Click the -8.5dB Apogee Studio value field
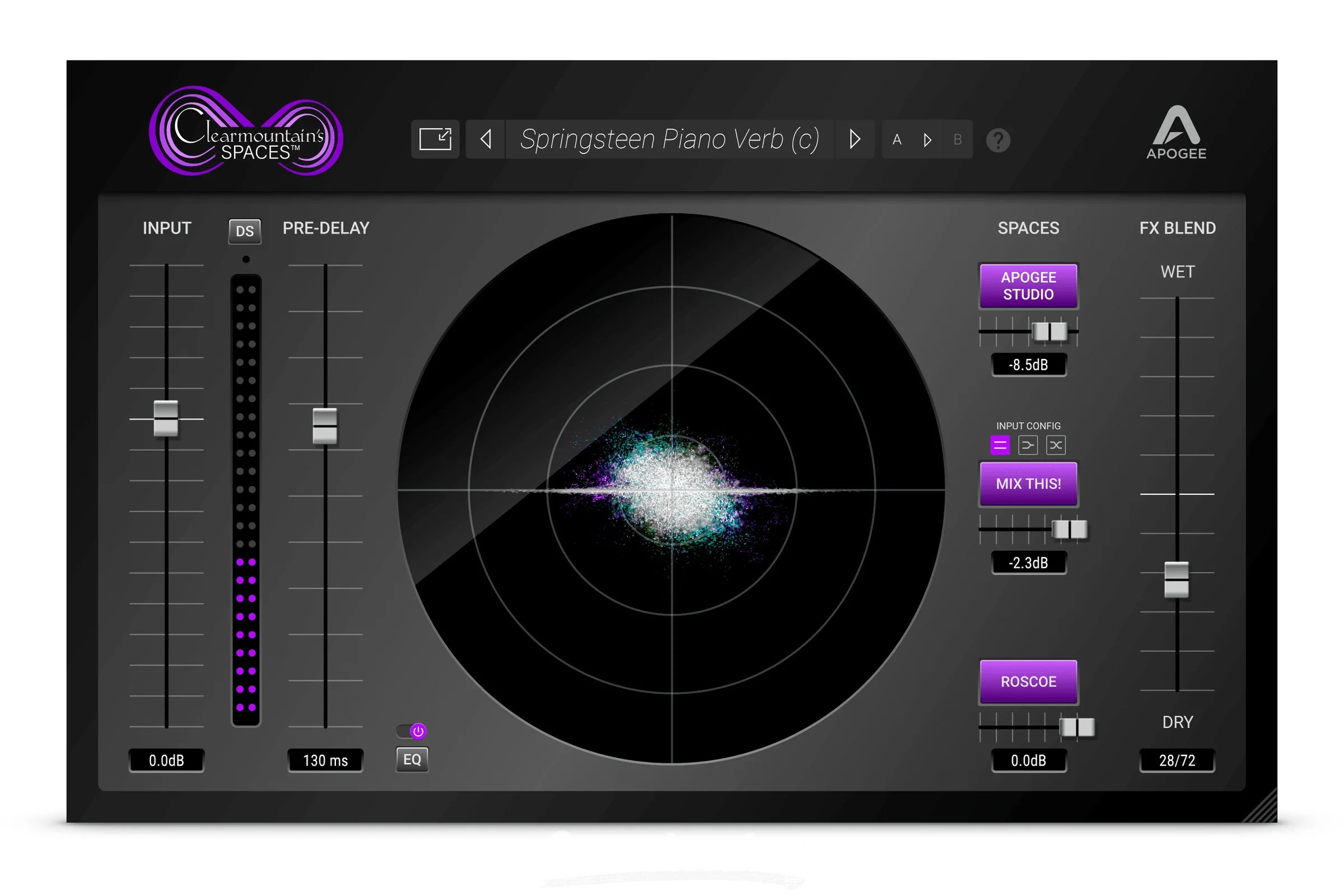Viewport: 1344px width, 896px height. click(x=1029, y=365)
